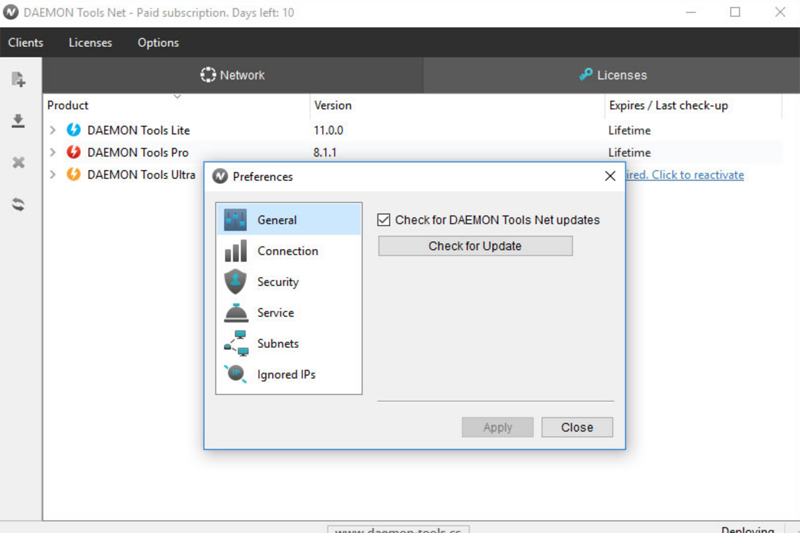Click the DAEMON Tools Lite blue icon
This screenshot has height=533, width=800.
(73, 130)
